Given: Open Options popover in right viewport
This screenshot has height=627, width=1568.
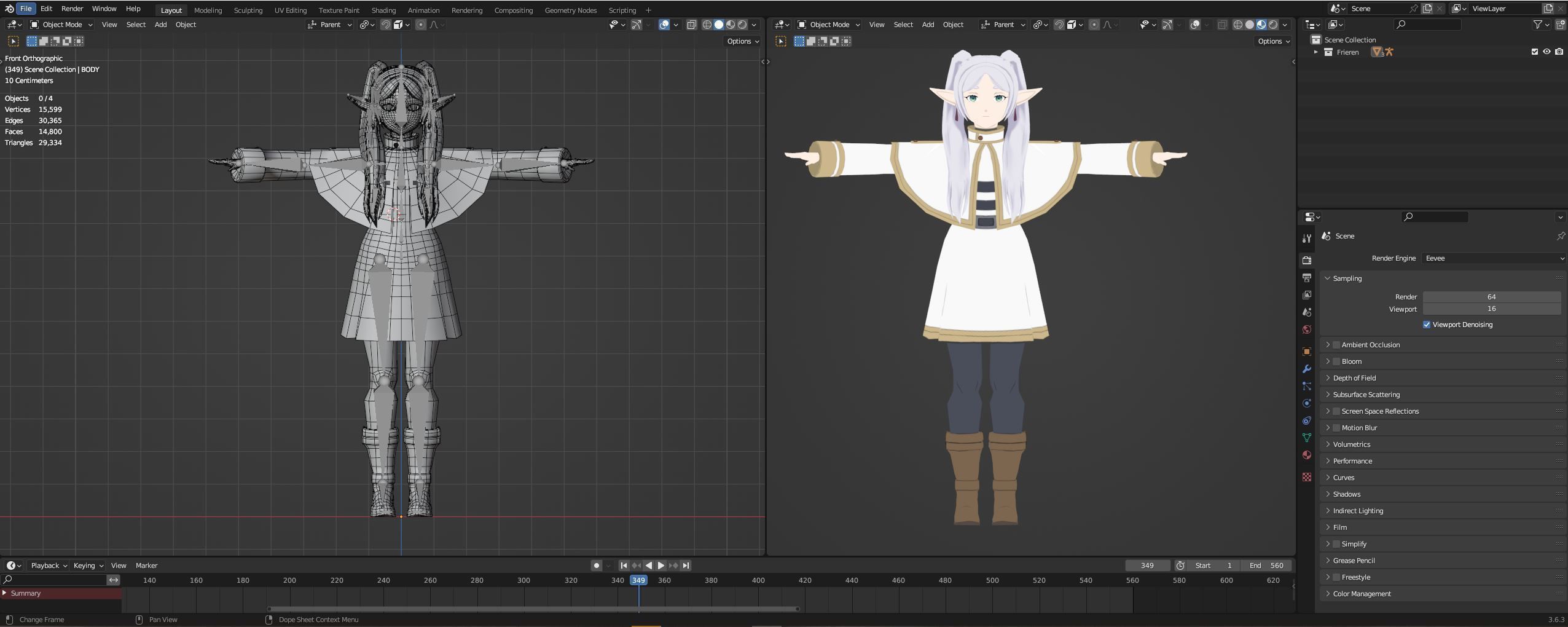Looking at the screenshot, I should tap(1274, 41).
